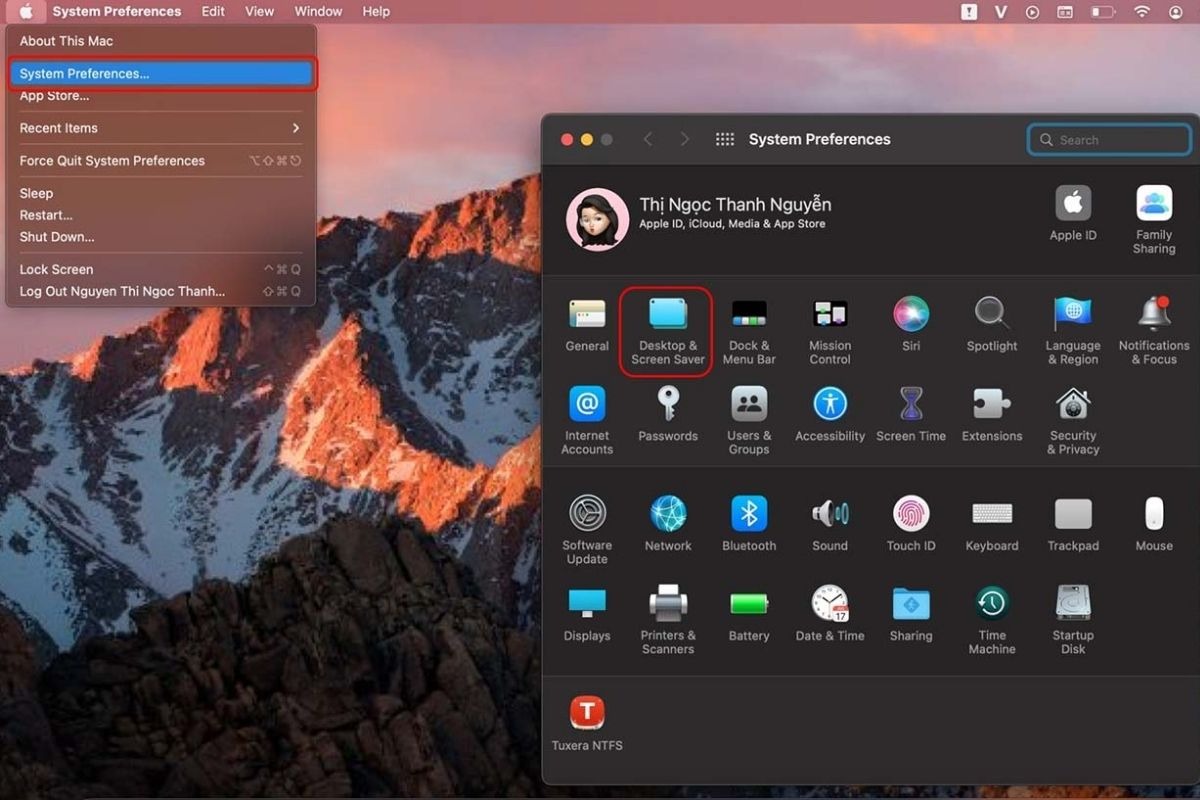Open the Edit menu
1200x800 pixels.
point(213,12)
